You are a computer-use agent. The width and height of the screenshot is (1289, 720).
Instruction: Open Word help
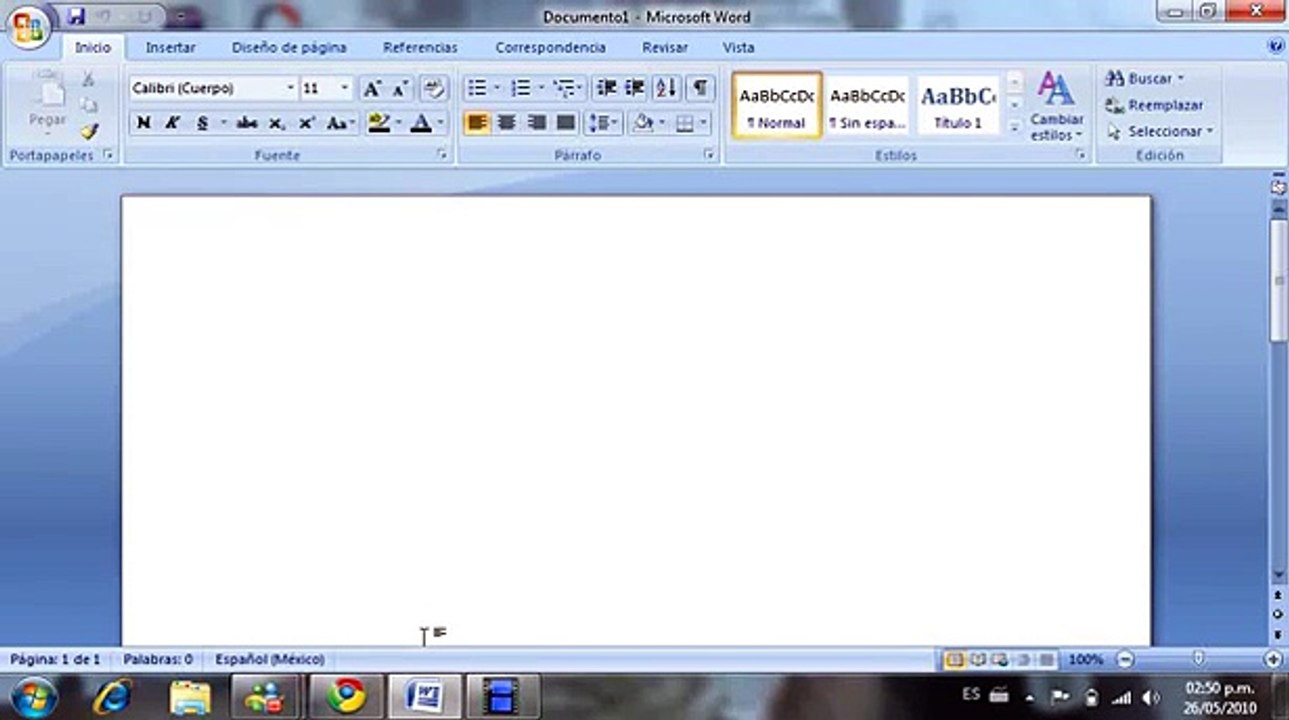(1275, 46)
